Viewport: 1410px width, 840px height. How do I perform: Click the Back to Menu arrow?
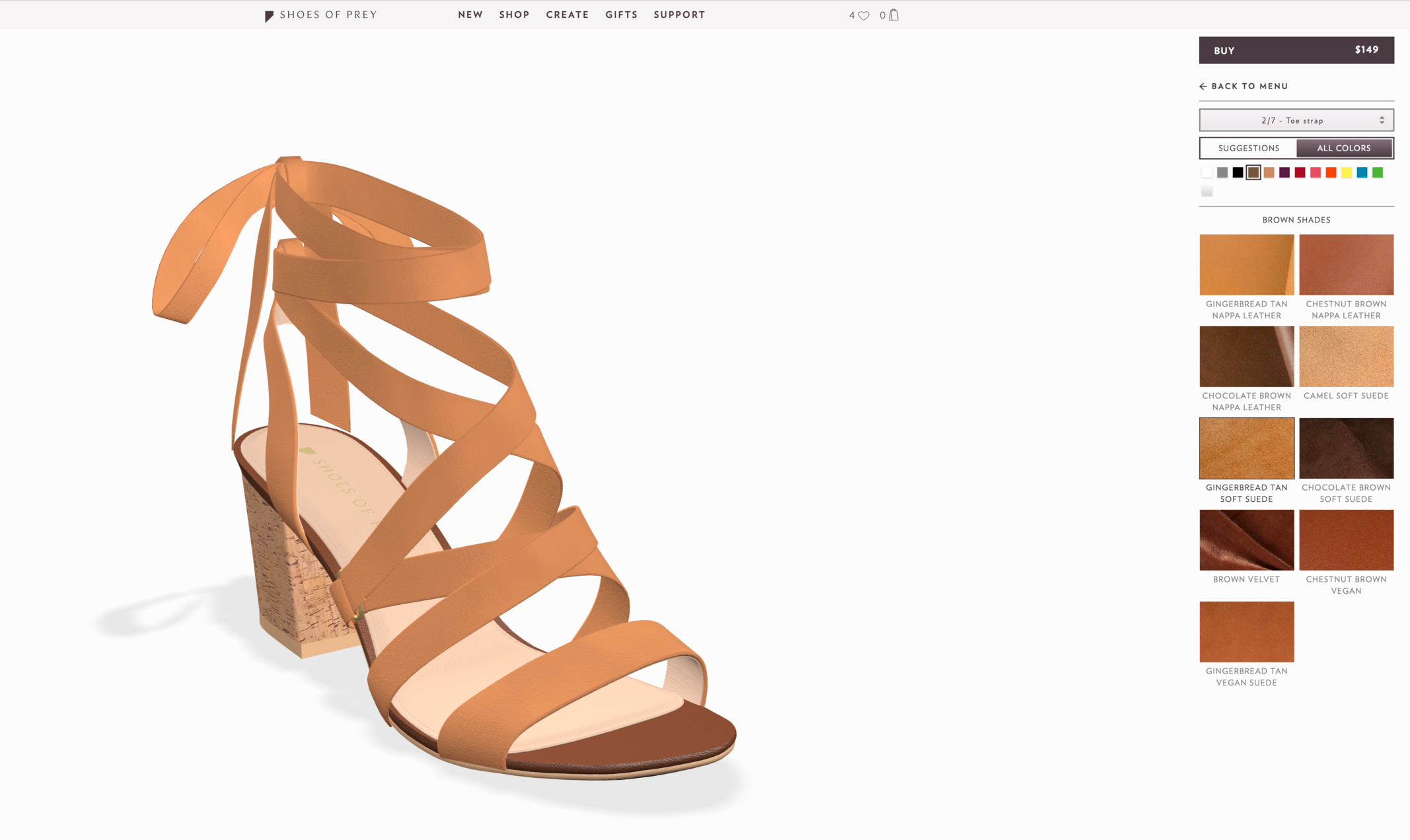[x=1203, y=87]
